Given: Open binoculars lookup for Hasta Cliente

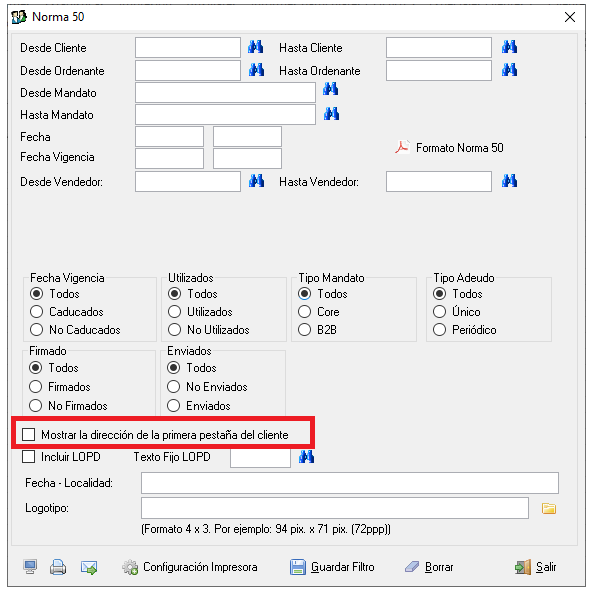Looking at the screenshot, I should click(x=509, y=47).
